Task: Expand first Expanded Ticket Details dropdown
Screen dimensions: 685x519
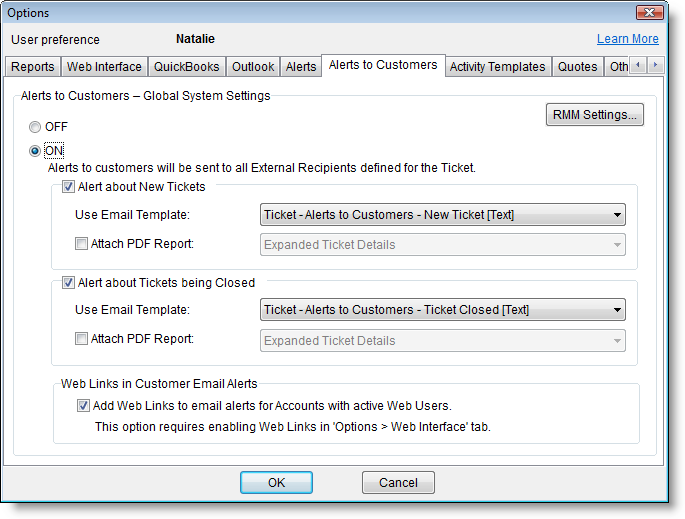Action: (x=442, y=244)
